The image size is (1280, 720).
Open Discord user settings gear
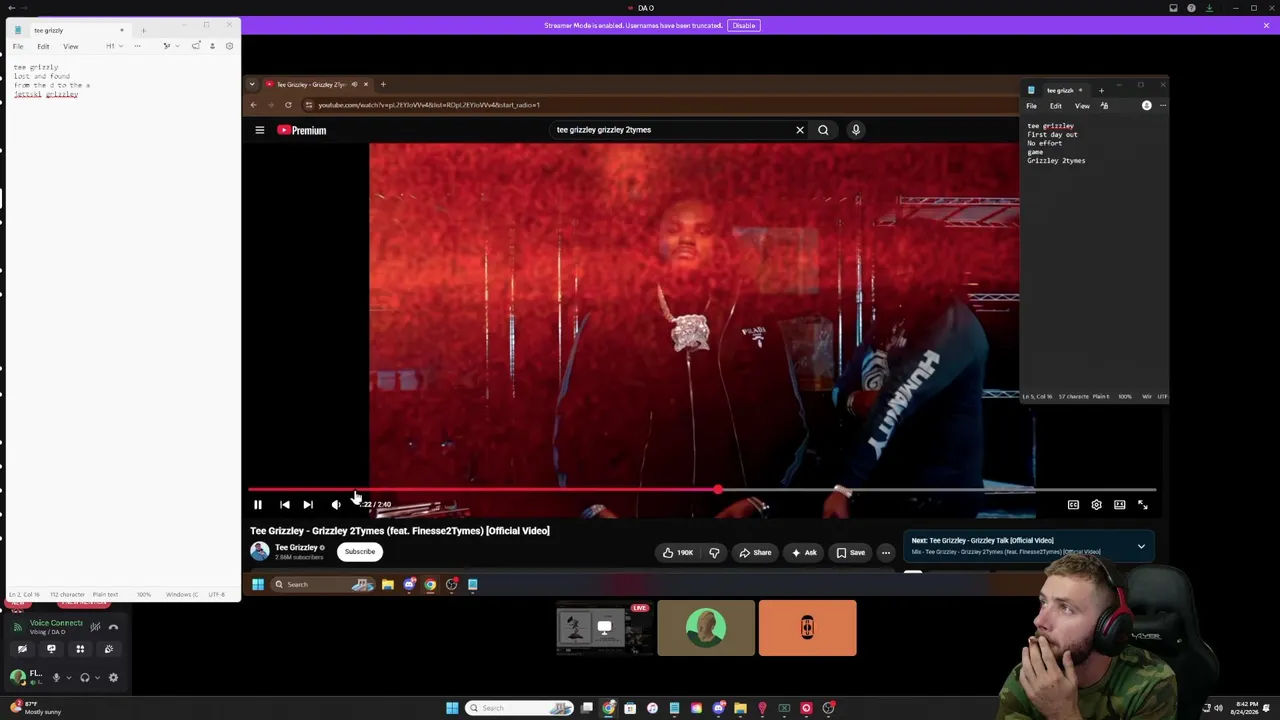[113, 677]
